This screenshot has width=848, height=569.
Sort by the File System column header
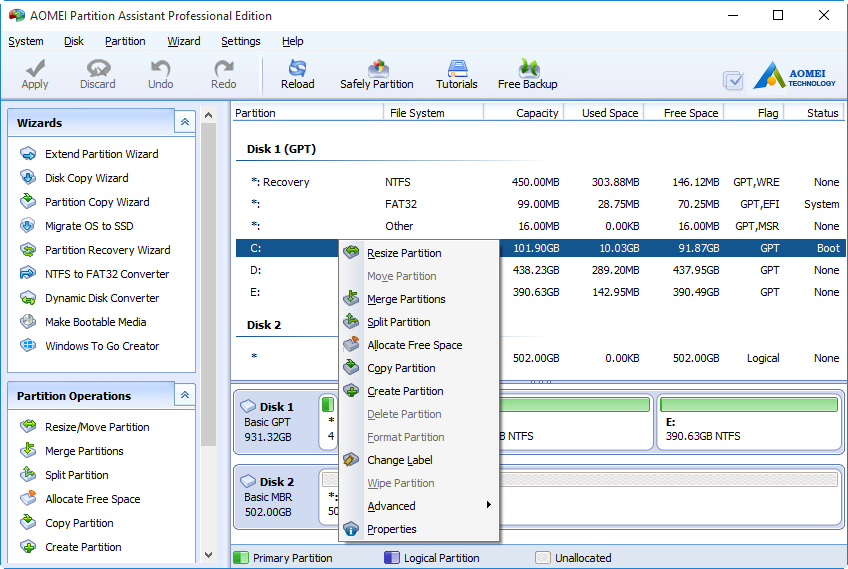pos(433,113)
